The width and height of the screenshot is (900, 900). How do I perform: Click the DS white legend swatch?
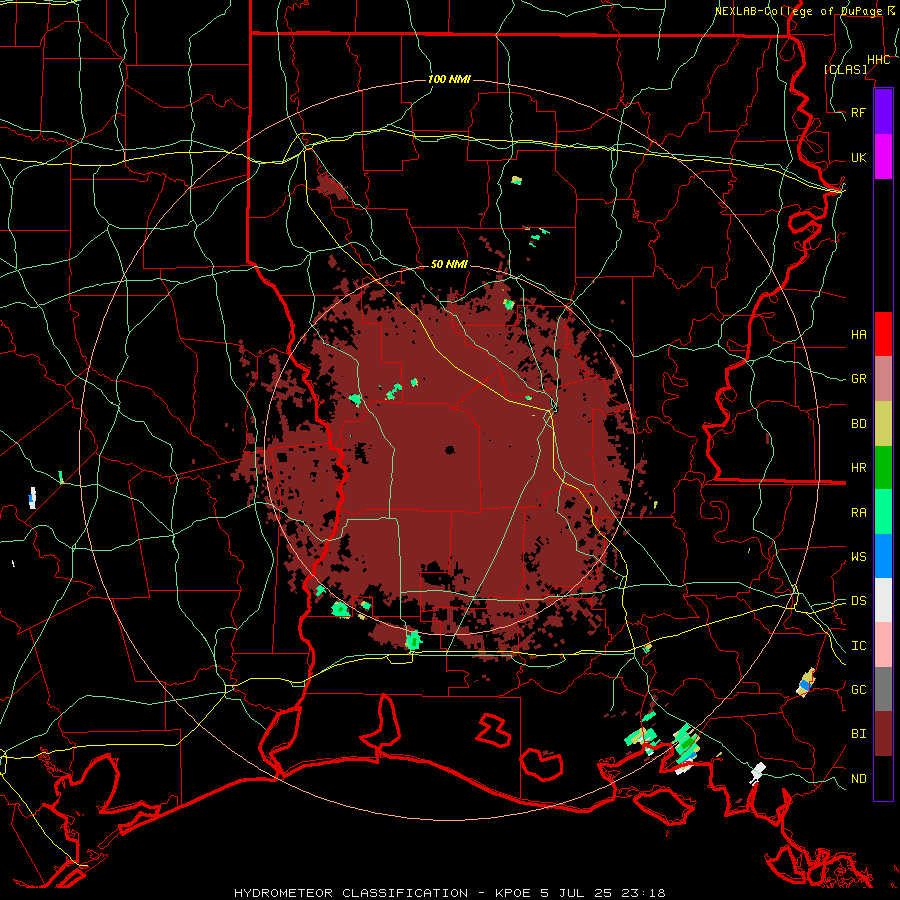tap(883, 600)
